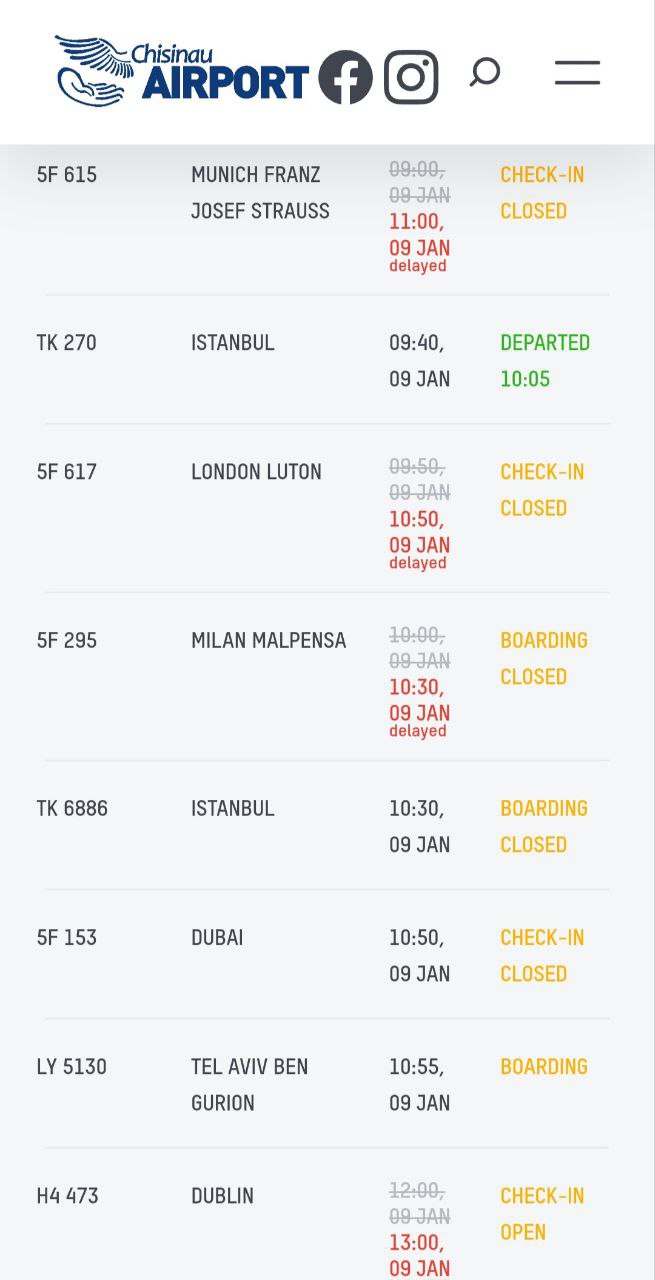Click the BOARDING status for LY 5130
655x1280 pixels.
(544, 1066)
